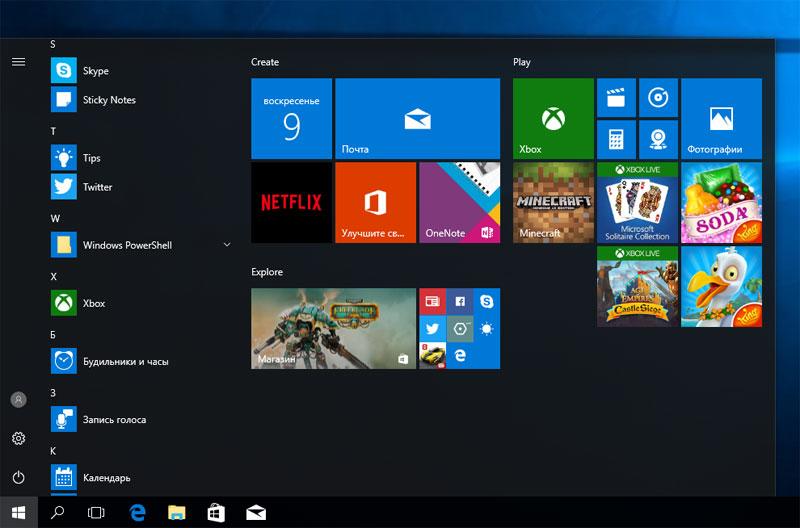Launch the Minecraft tile
Viewport: 800px width, 528px height.
pyautogui.click(x=553, y=203)
